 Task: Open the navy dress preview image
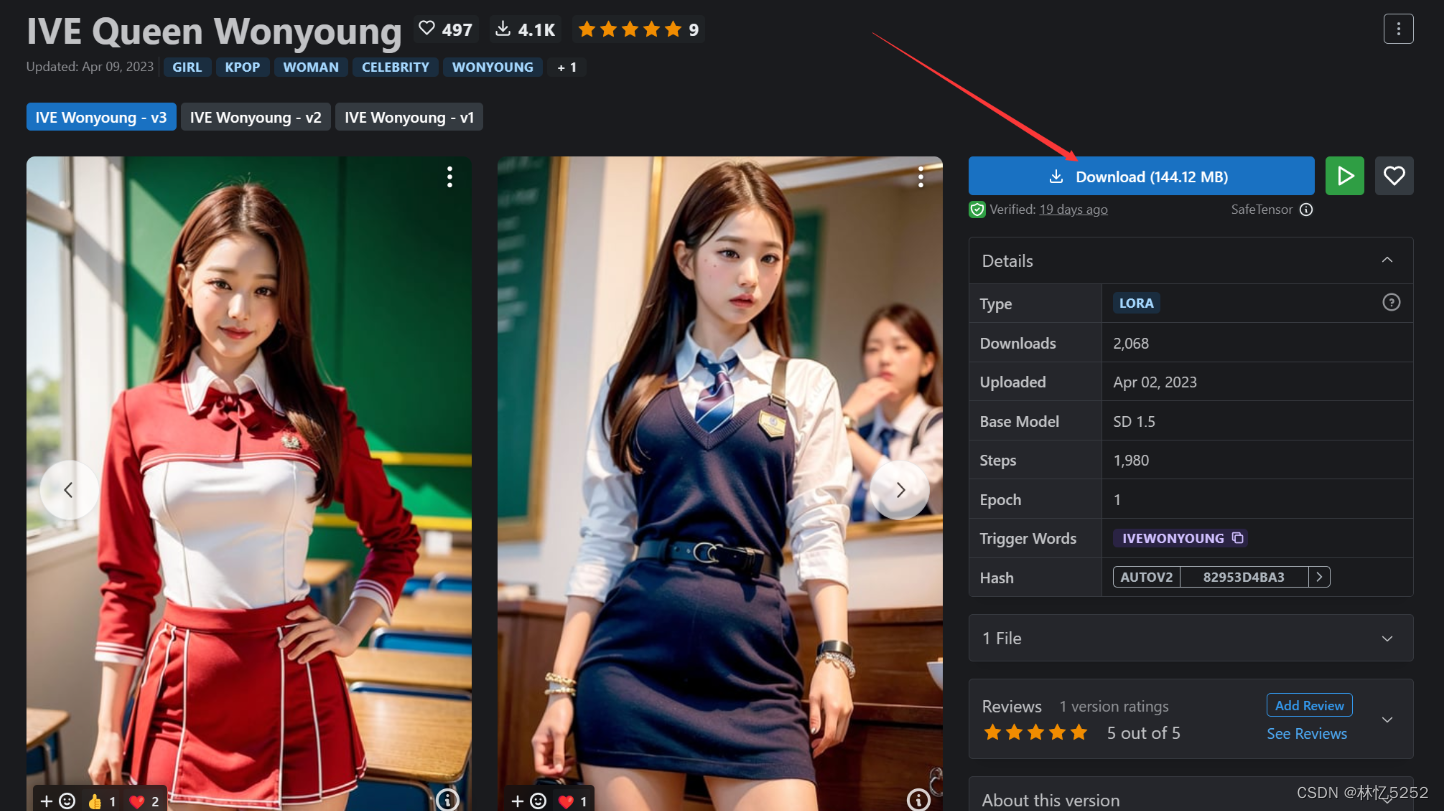[720, 484]
